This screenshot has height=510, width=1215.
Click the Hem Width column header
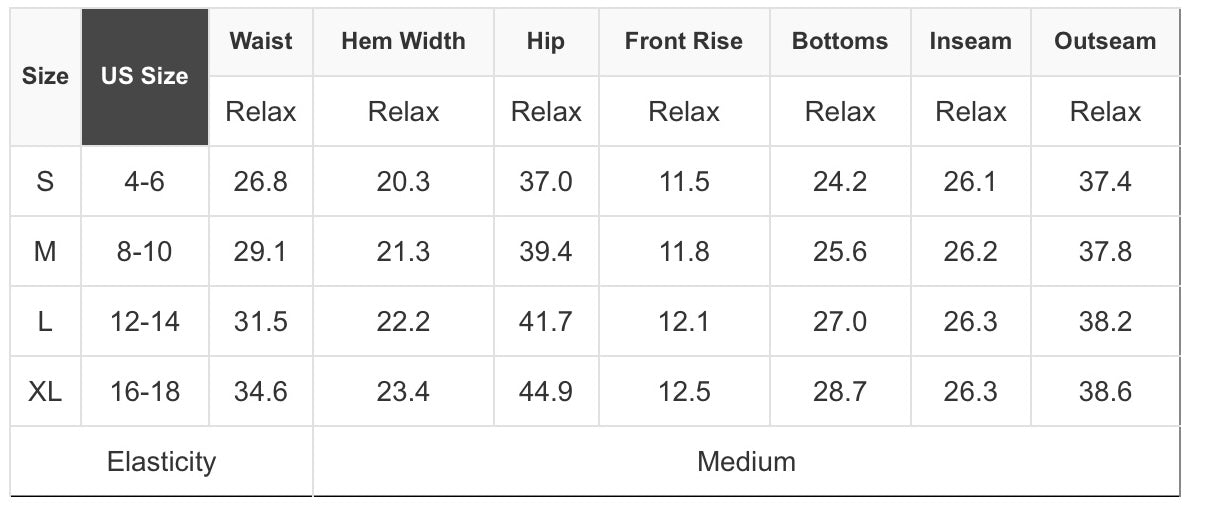[x=403, y=41]
